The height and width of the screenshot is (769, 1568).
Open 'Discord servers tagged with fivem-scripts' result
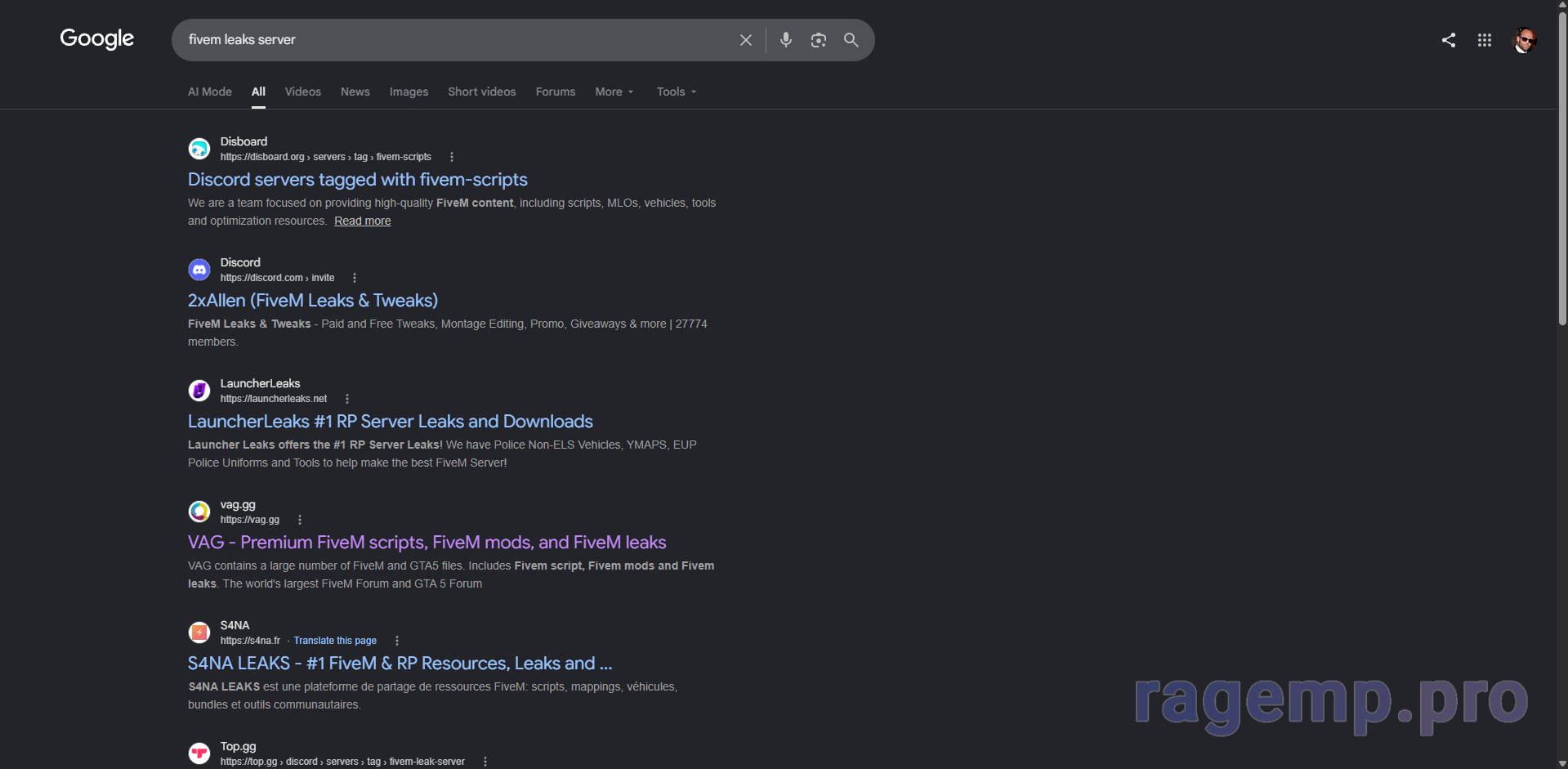pos(358,180)
